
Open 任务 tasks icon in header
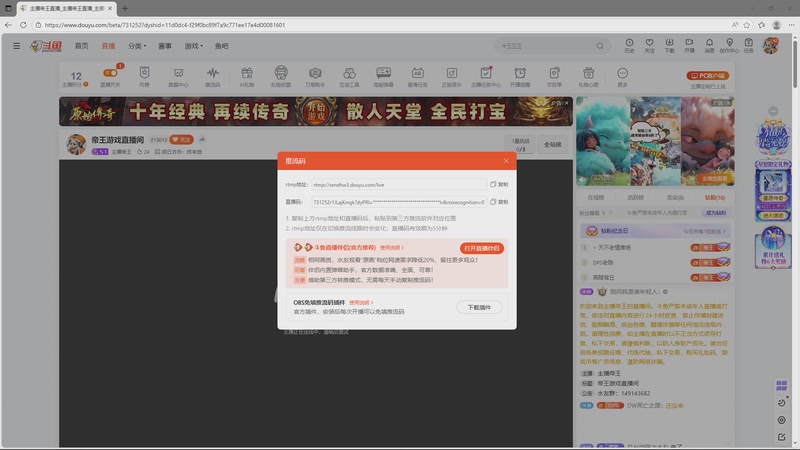point(748,45)
